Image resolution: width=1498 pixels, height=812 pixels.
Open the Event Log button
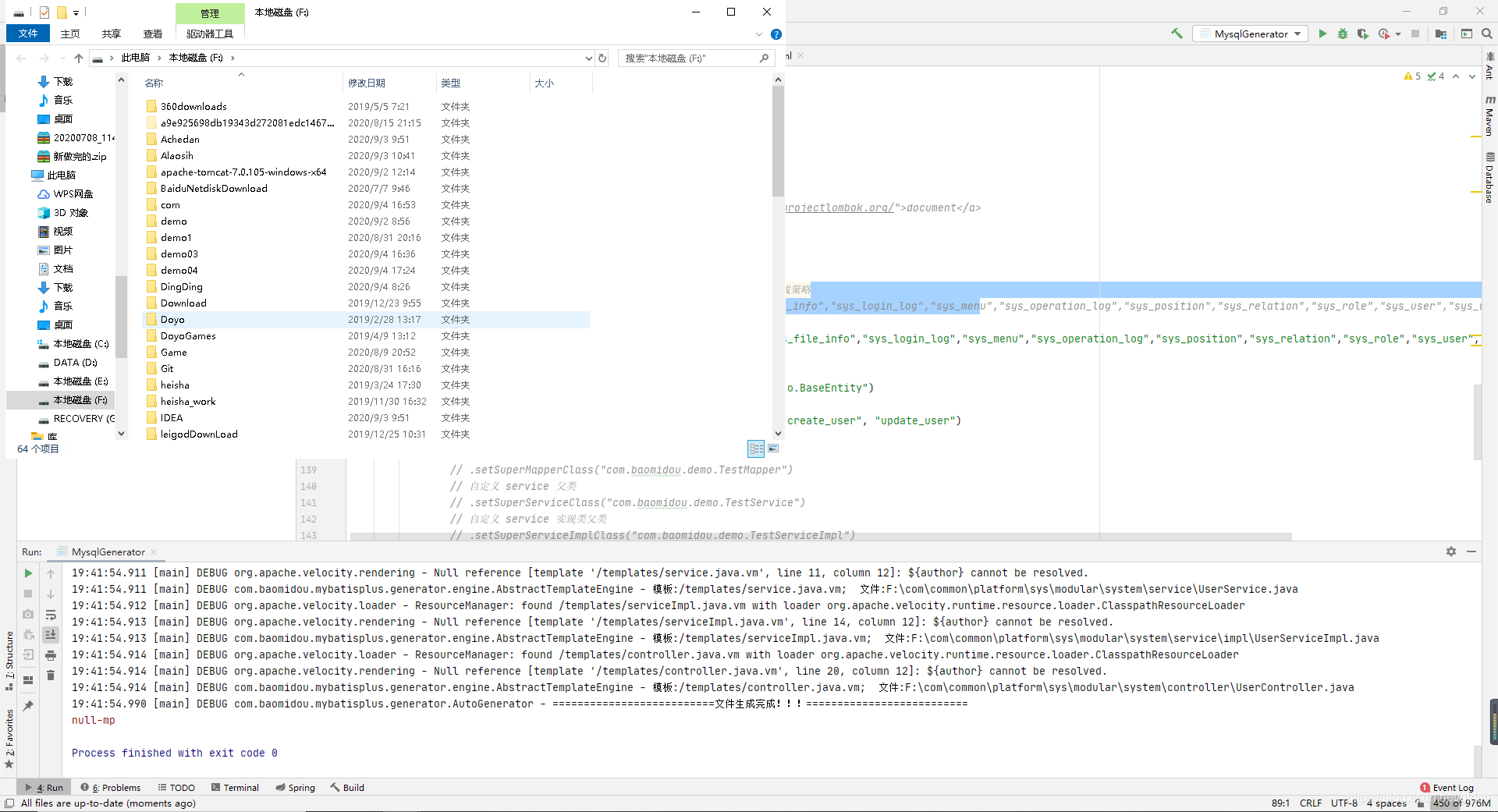(1447, 788)
